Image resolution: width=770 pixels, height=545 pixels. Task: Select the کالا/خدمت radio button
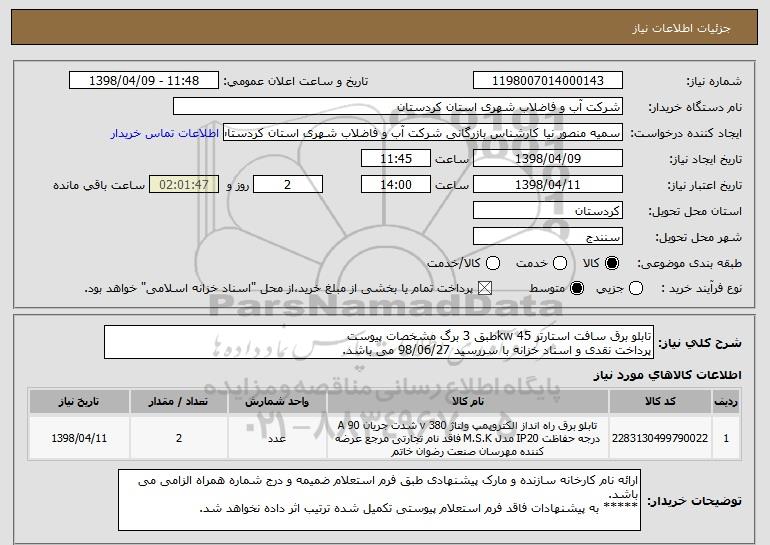coord(493,263)
